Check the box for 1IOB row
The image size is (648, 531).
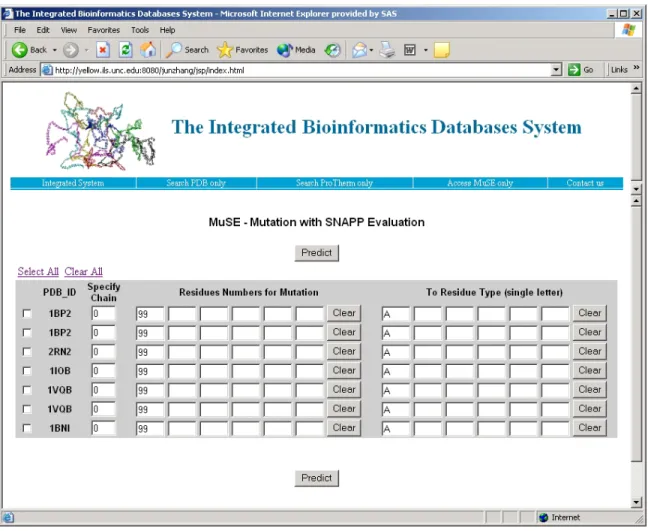27,371
